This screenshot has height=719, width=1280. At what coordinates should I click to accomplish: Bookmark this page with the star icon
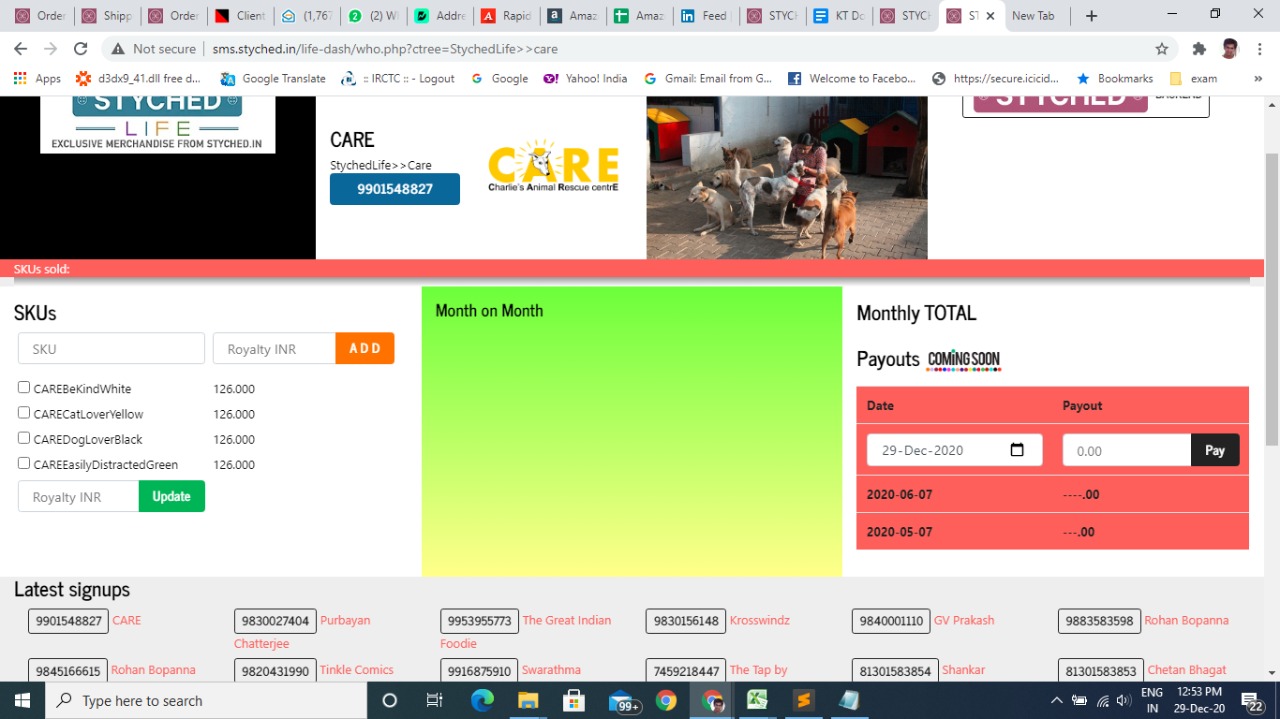coord(1161,48)
